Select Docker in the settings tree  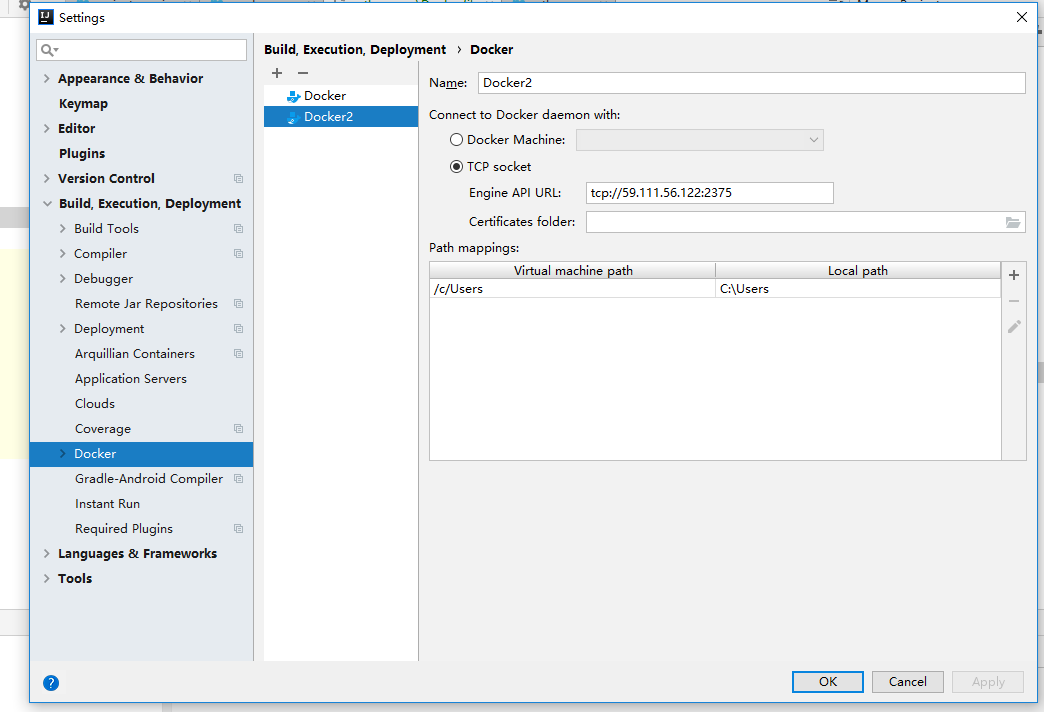pos(141,454)
